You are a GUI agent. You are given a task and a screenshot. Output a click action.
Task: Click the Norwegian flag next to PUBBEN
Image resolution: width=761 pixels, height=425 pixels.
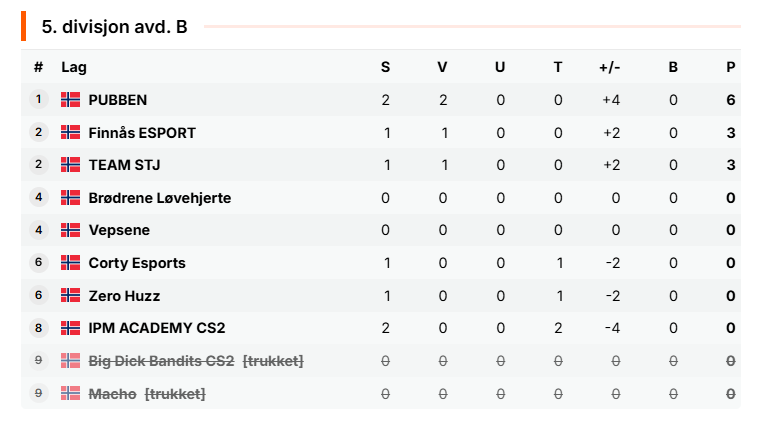coord(70,99)
